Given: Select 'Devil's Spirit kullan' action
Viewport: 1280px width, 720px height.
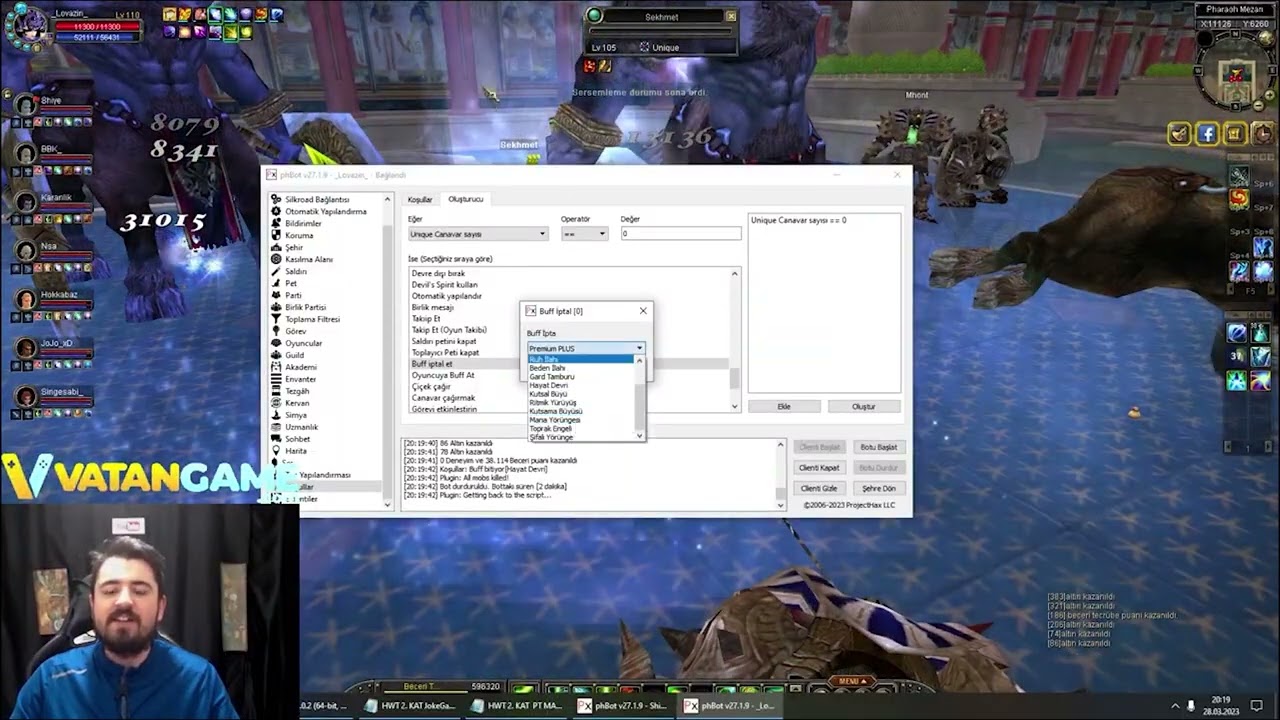Looking at the screenshot, I should tap(570, 285).
